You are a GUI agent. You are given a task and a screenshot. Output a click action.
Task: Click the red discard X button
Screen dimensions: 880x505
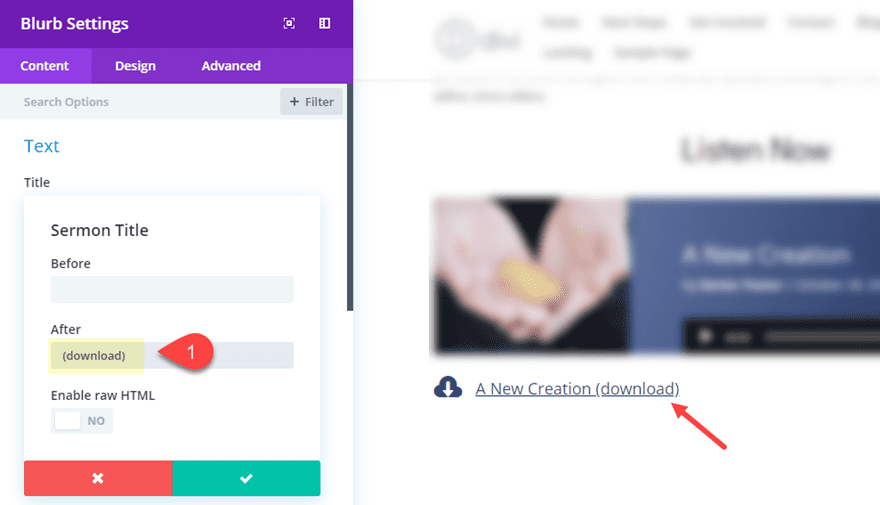(x=98, y=478)
